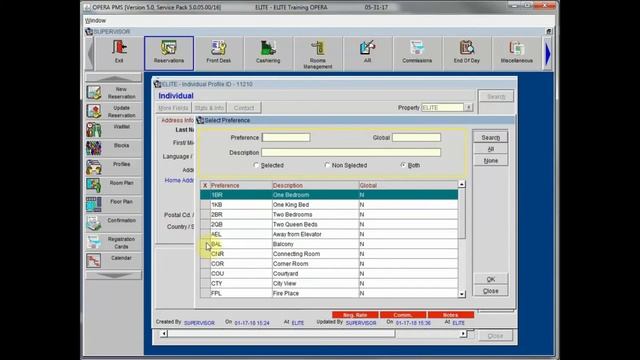This screenshot has width=640, height=360.
Task: Click the Comm. red indicator
Action: [403, 315]
